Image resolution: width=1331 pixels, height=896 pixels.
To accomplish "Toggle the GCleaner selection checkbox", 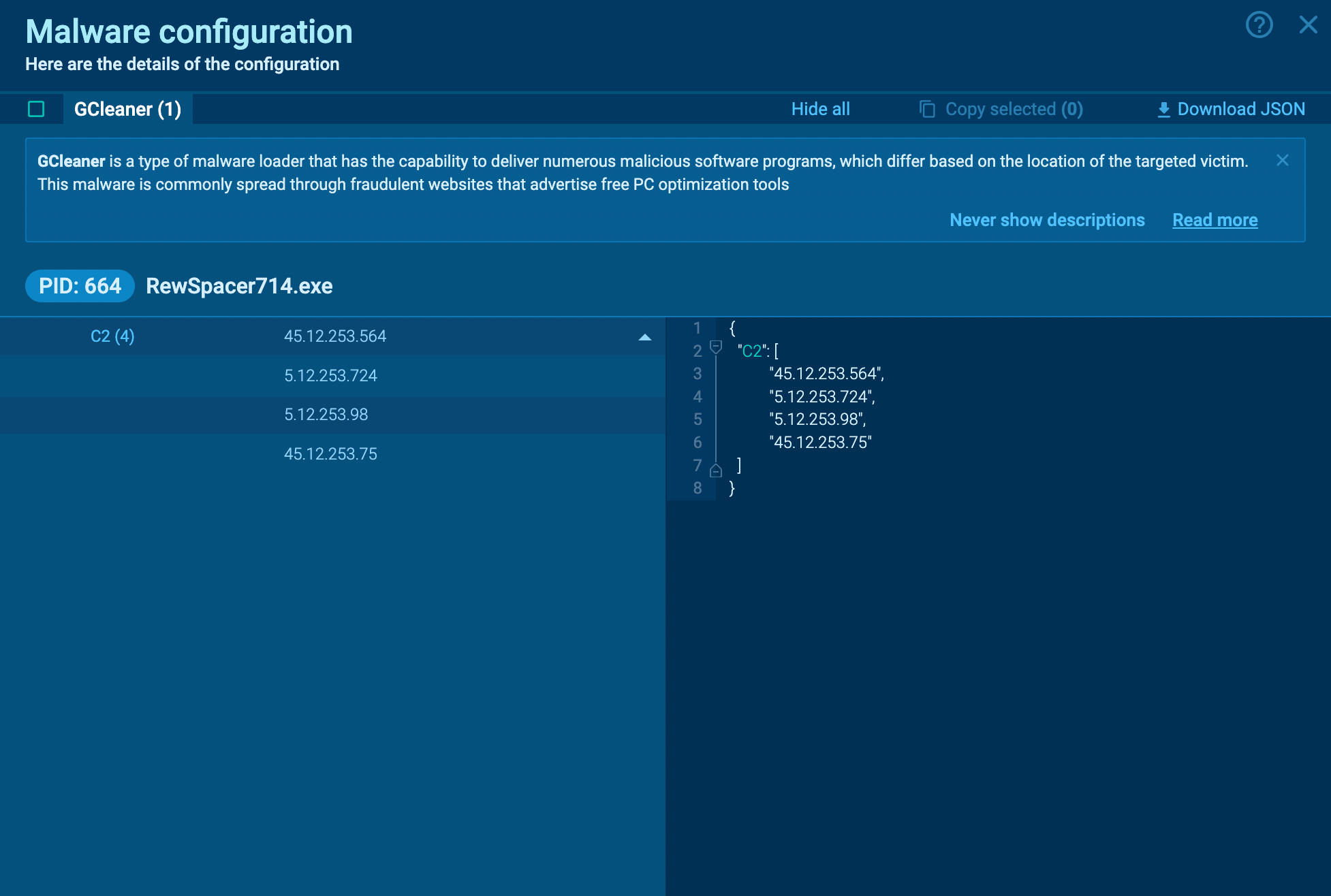I will (x=36, y=109).
